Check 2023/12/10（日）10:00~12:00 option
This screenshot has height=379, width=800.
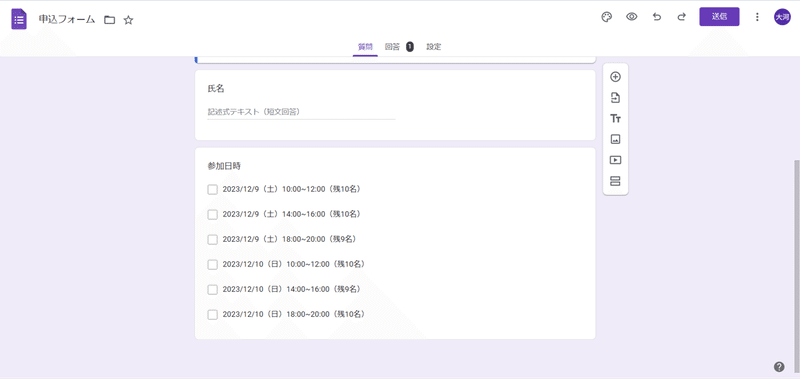(x=213, y=265)
